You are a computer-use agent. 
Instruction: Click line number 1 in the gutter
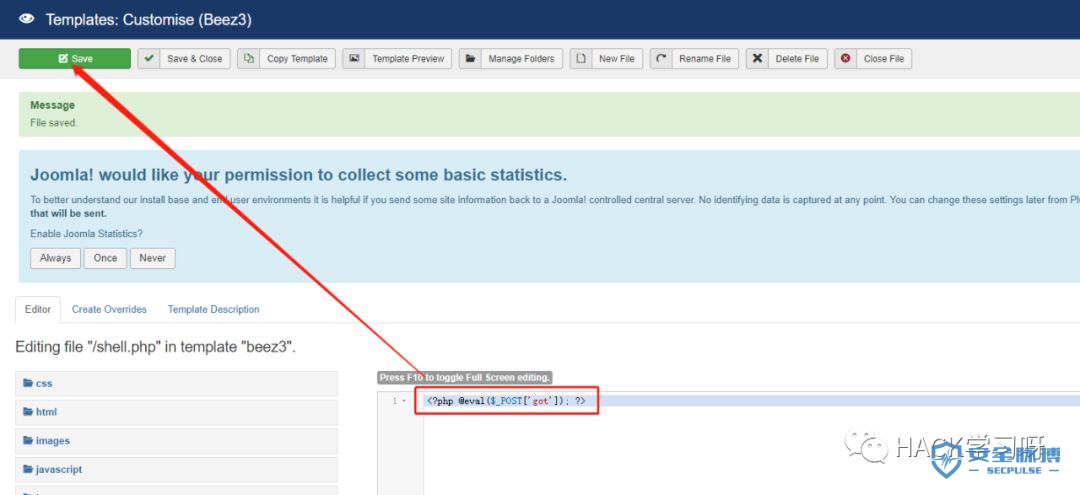pos(394,401)
